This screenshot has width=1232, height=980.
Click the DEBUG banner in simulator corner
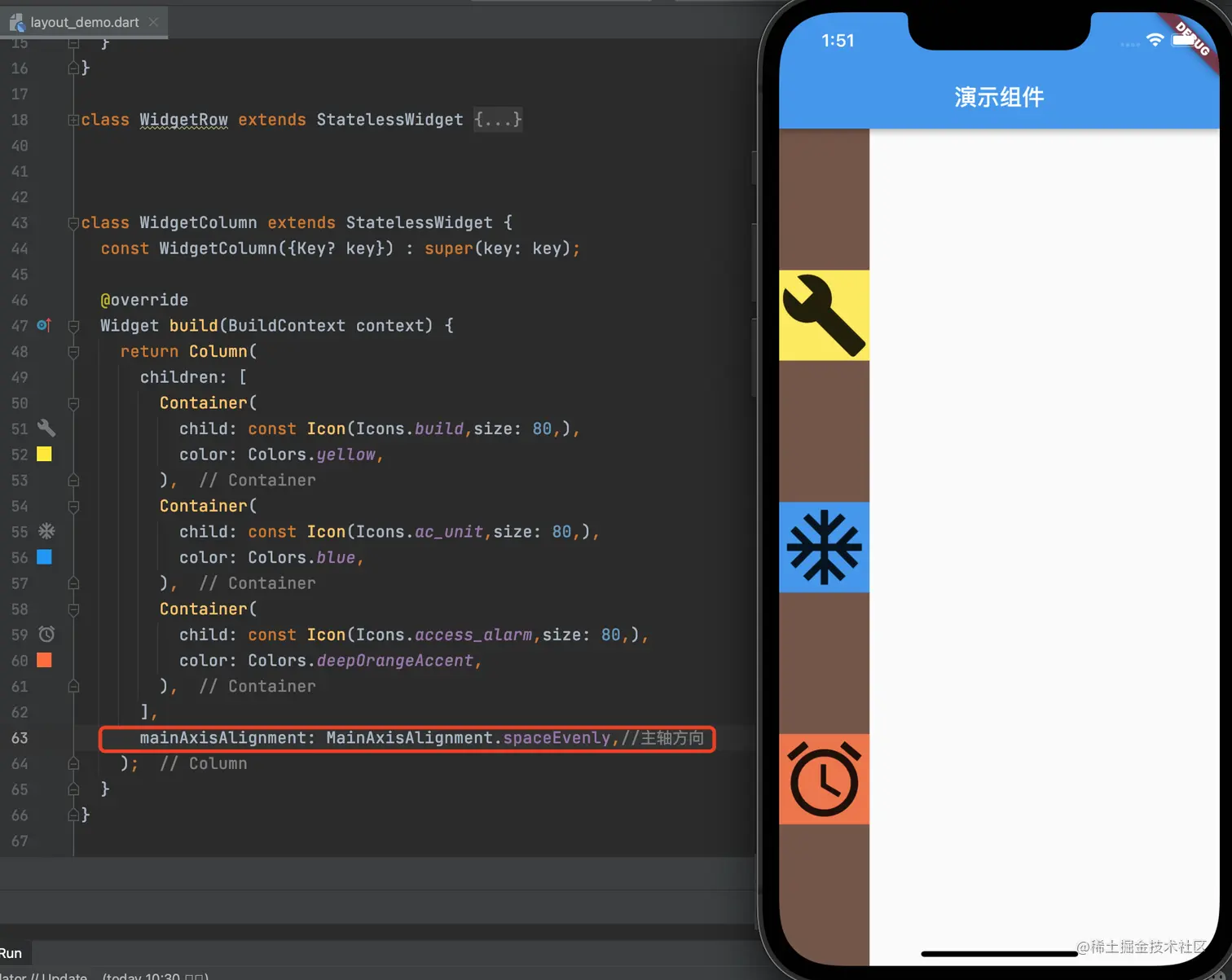pyautogui.click(x=1193, y=38)
